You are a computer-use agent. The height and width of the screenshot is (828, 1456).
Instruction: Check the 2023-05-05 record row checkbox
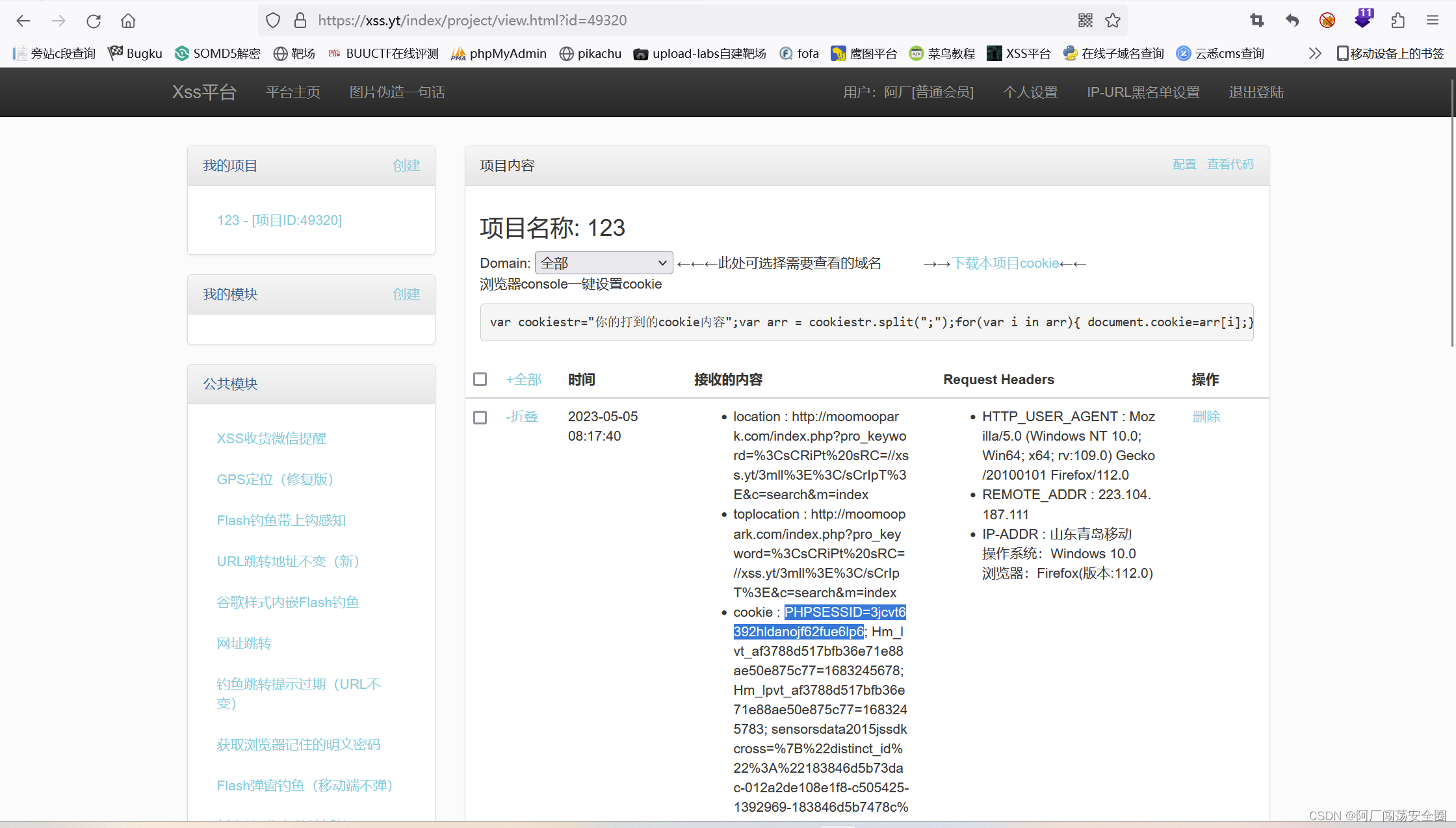coord(480,417)
